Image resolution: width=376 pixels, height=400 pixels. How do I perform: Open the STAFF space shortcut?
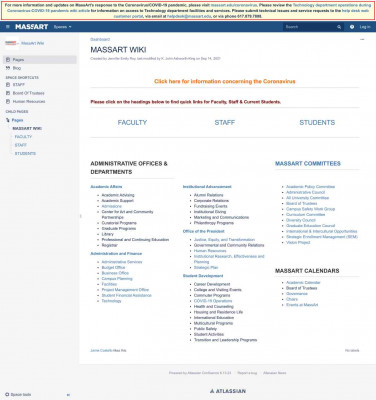pos(19,85)
